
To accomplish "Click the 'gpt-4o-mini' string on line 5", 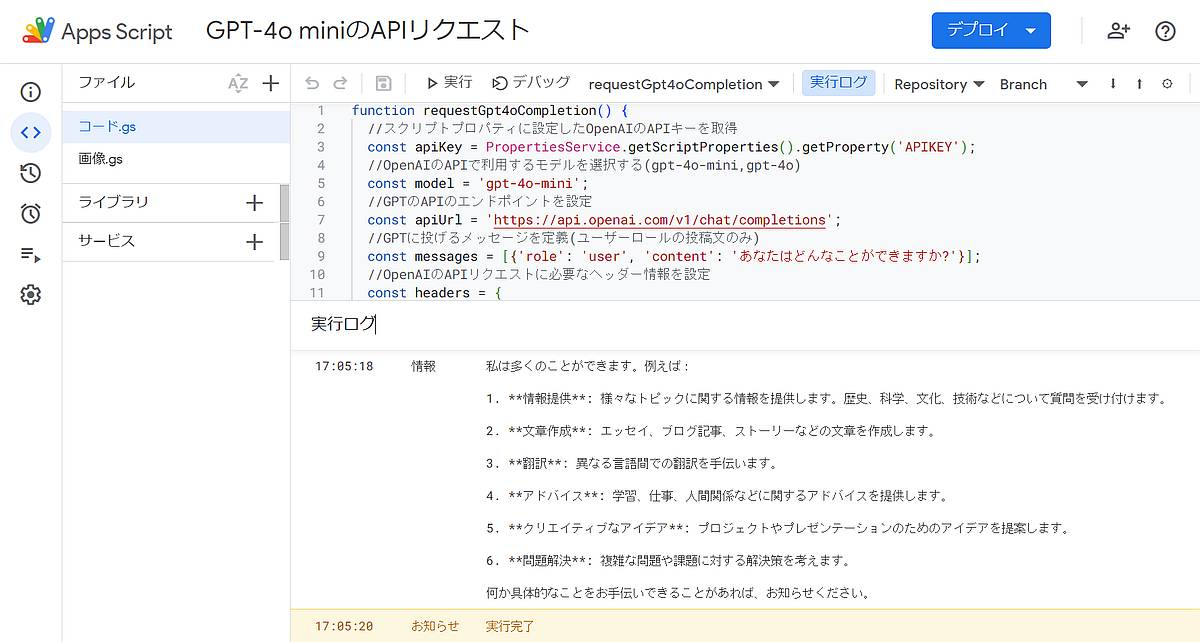I will 530,183.
